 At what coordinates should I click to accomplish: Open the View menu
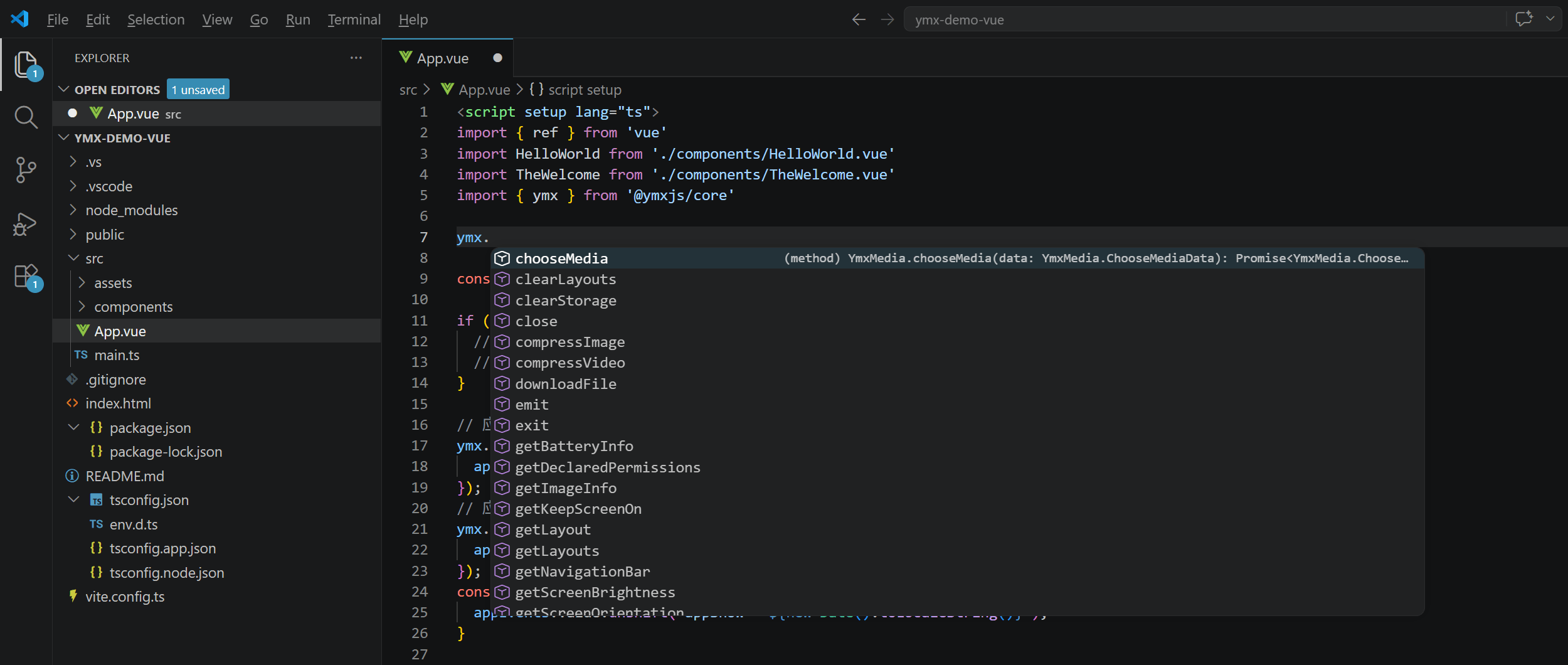[x=217, y=19]
